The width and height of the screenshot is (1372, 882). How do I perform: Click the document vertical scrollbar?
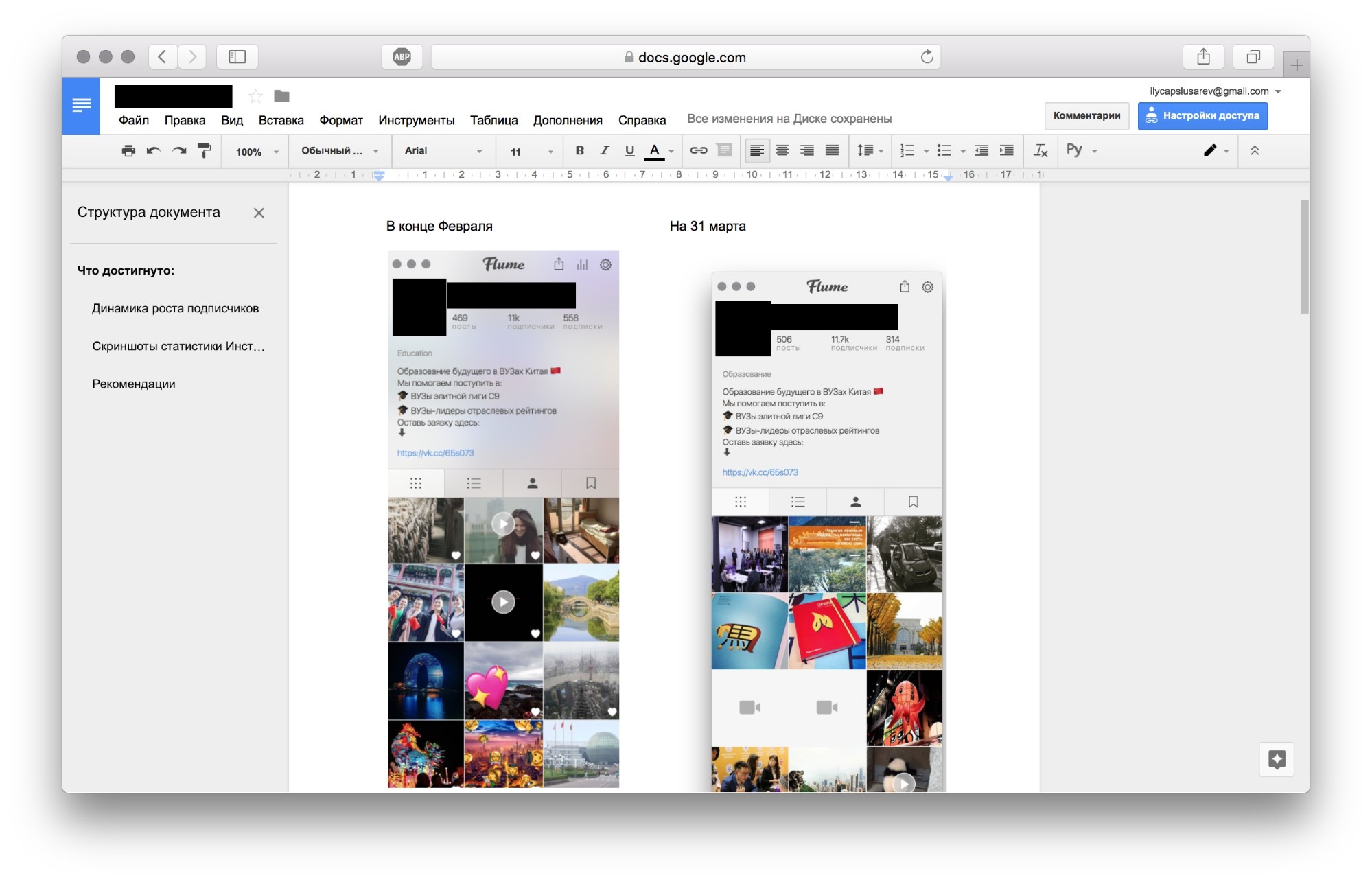1304,257
